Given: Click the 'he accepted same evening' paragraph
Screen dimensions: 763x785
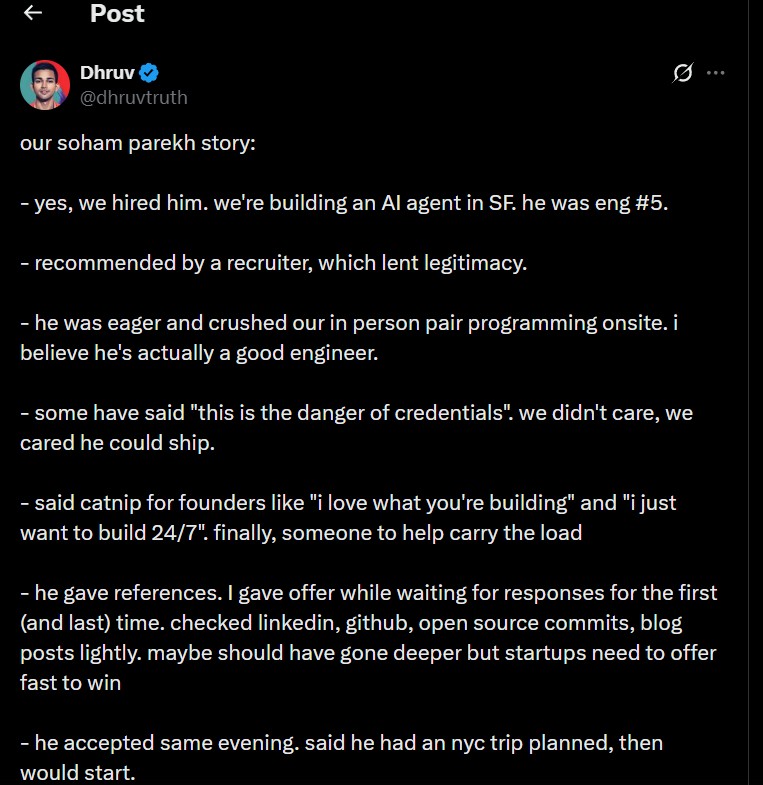Looking at the screenshot, I should pos(340,758).
